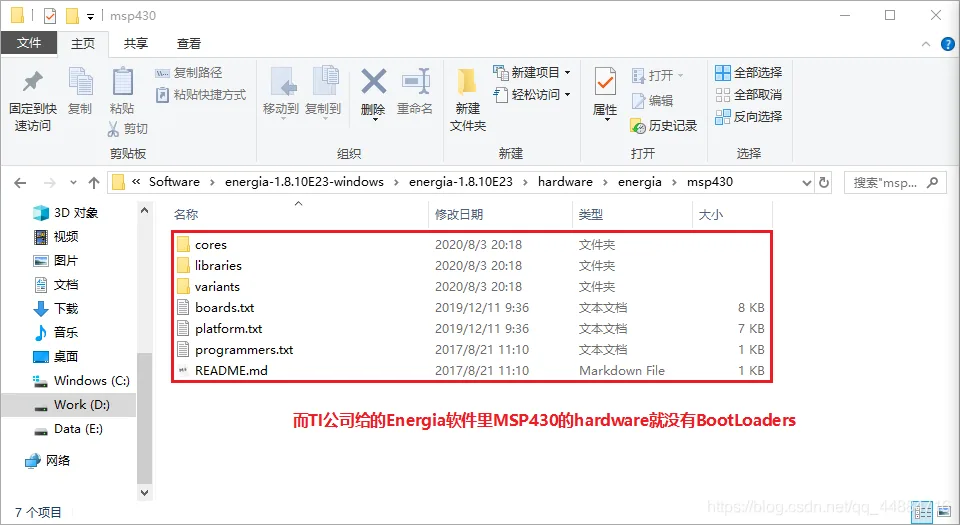Click blue Help question mark icon
This screenshot has width=960, height=525.
point(947,44)
